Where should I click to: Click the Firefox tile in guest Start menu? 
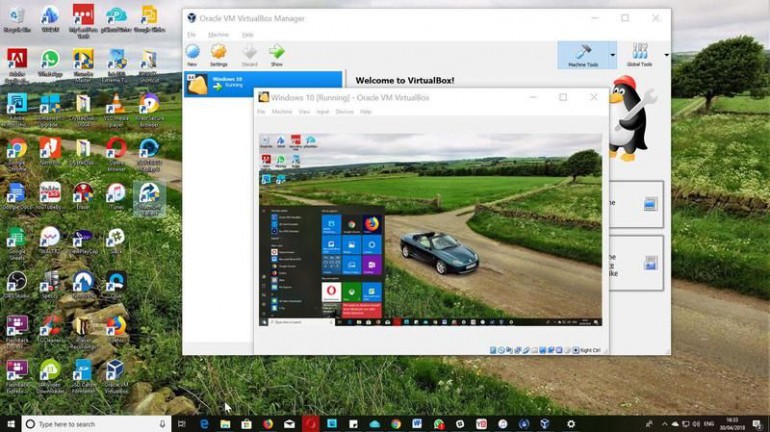[x=372, y=224]
